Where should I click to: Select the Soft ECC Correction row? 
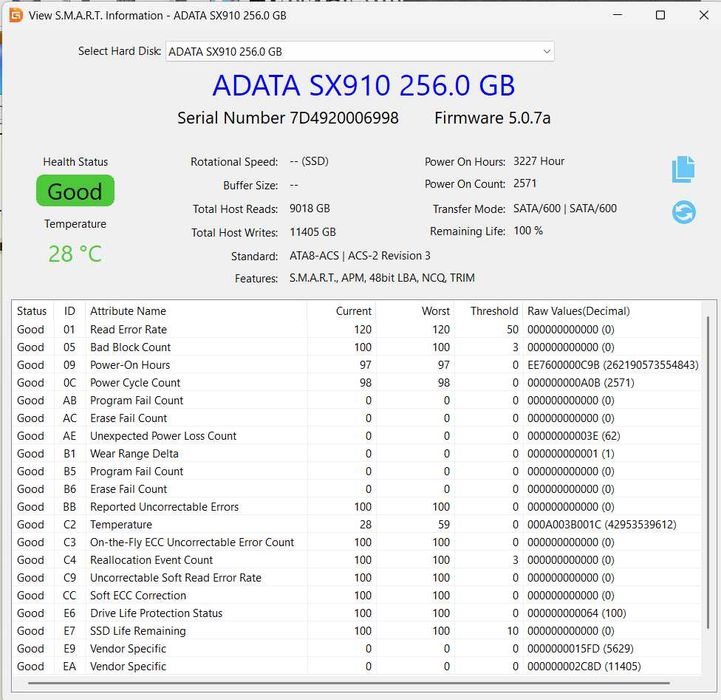[x=357, y=595]
